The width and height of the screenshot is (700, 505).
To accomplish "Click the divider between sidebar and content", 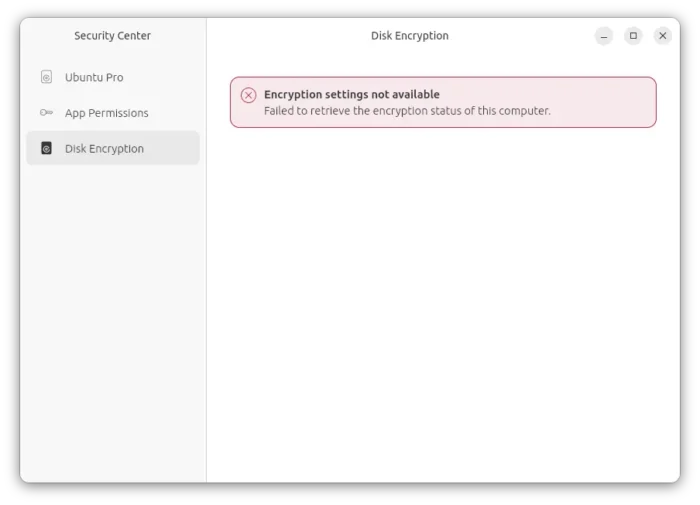I will click(x=206, y=300).
